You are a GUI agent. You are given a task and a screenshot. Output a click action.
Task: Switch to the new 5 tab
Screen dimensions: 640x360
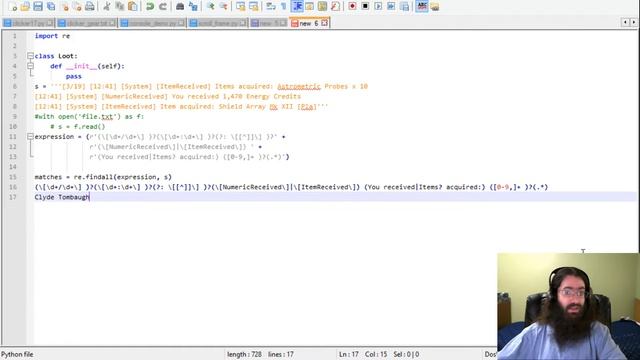coord(269,23)
